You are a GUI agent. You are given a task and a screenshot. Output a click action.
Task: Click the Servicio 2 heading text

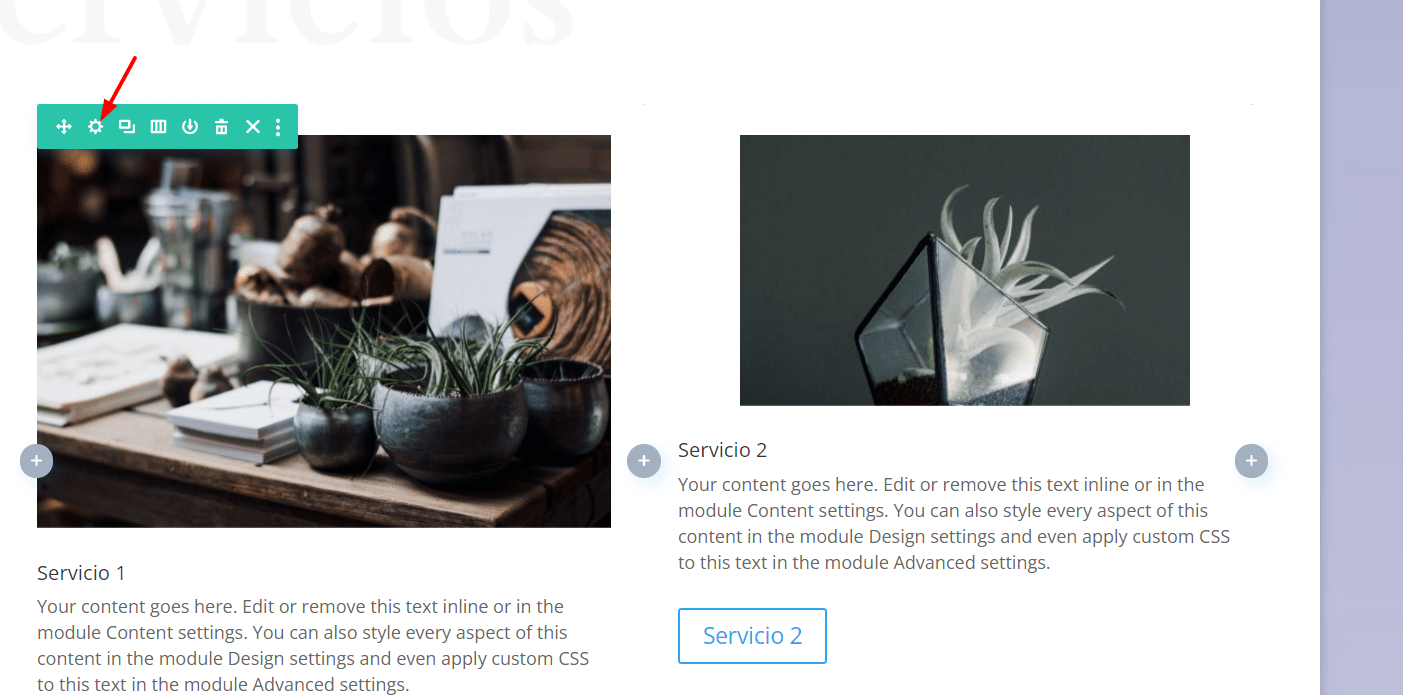(722, 450)
